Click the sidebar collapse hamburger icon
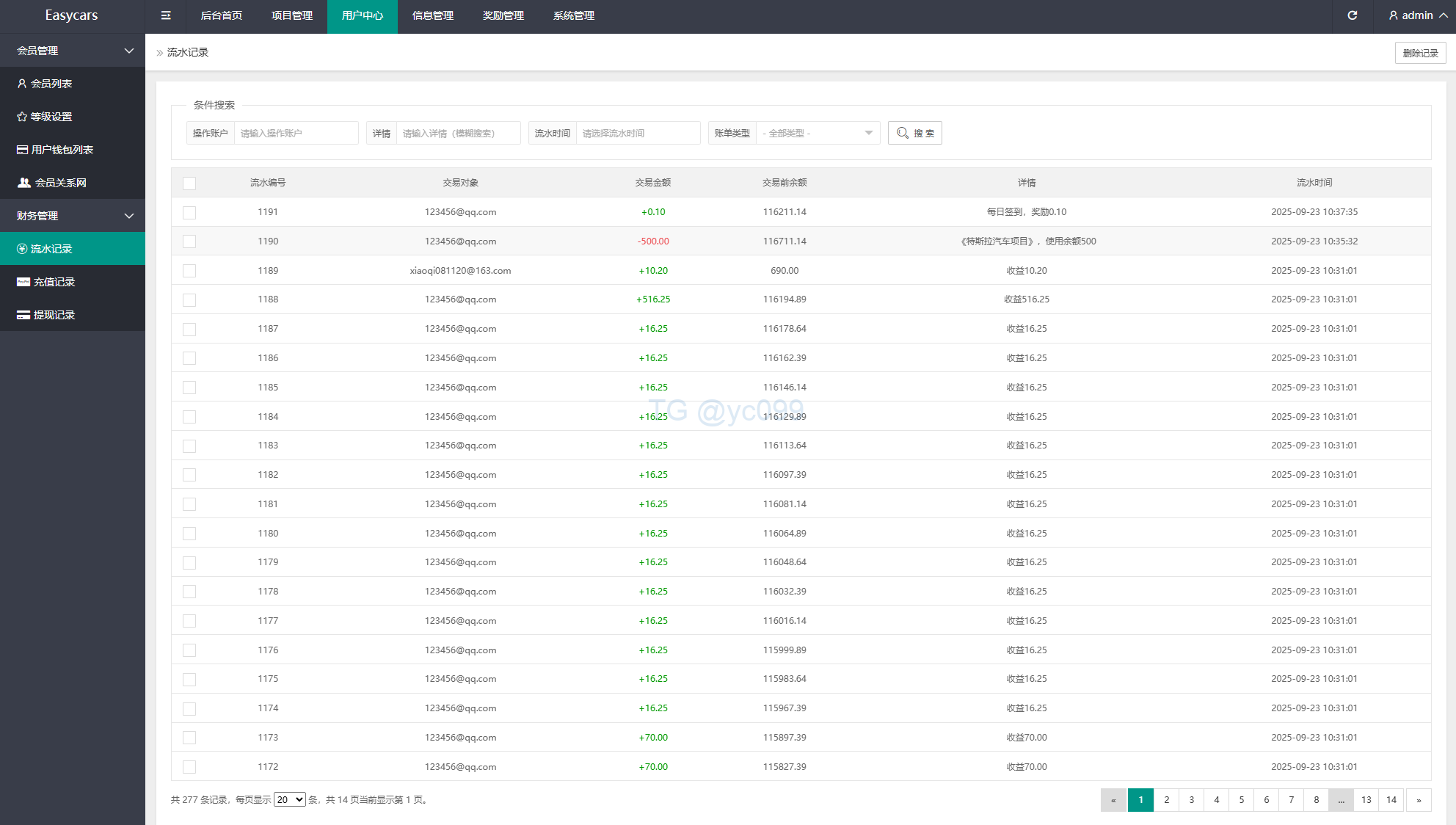1456x825 pixels. tap(166, 15)
